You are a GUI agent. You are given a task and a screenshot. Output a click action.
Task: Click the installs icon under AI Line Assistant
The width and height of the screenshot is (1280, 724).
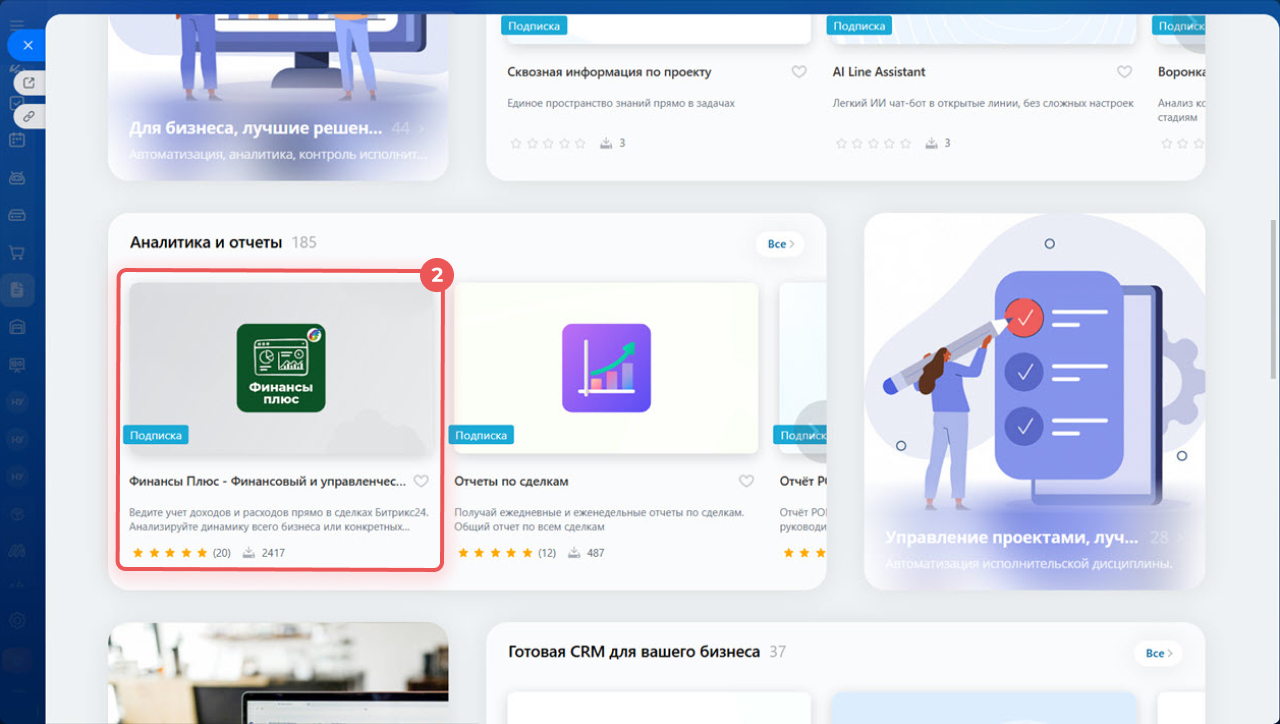point(932,143)
